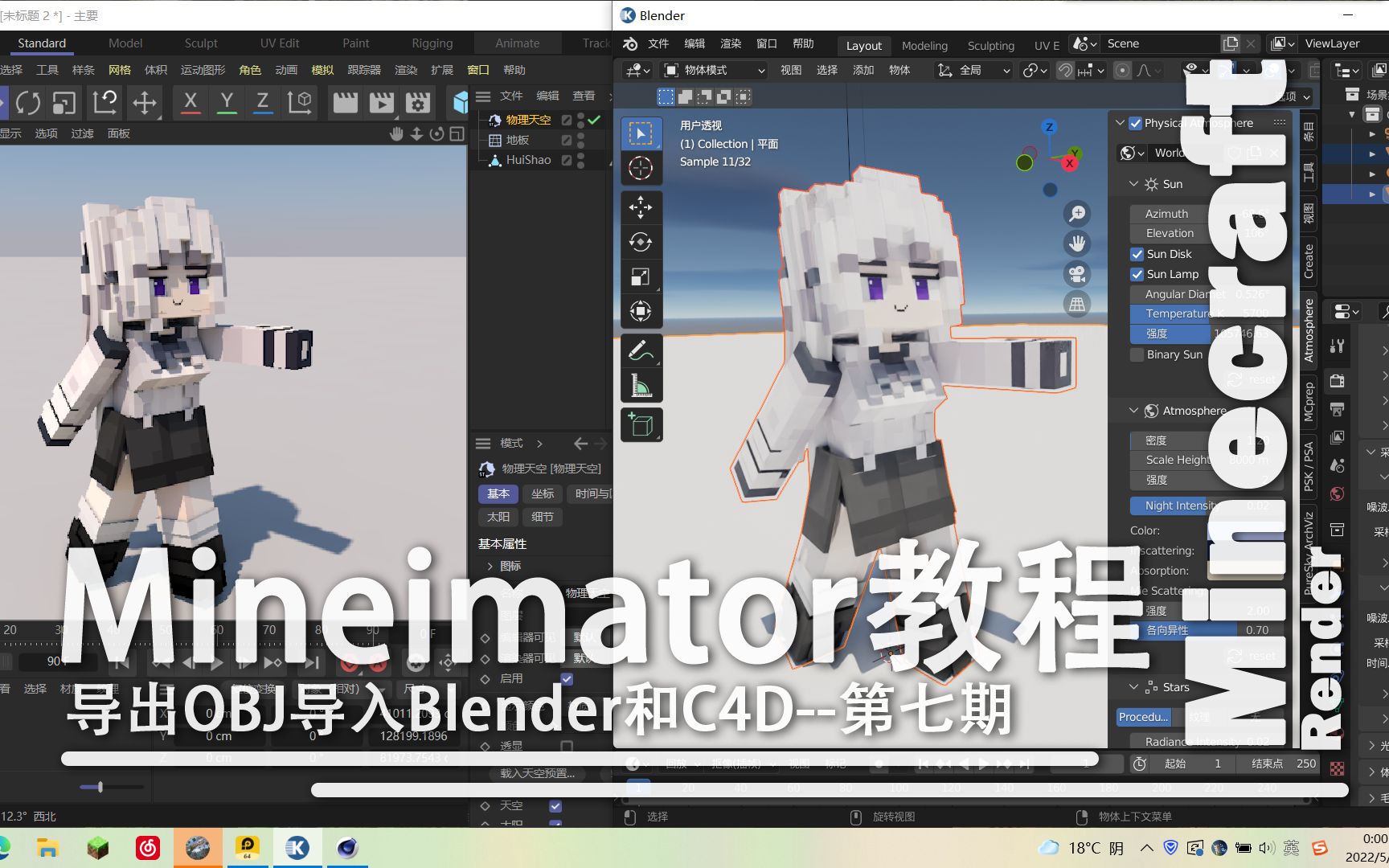Select the Move tool in Cinema 4D toolbar
Screen dimensions: 1389x868
point(145,102)
